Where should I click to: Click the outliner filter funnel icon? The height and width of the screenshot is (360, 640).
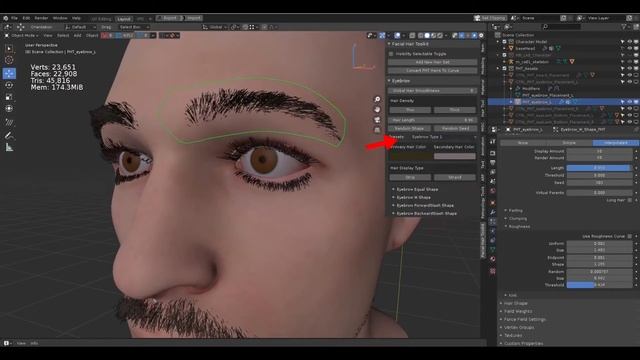tap(624, 27)
